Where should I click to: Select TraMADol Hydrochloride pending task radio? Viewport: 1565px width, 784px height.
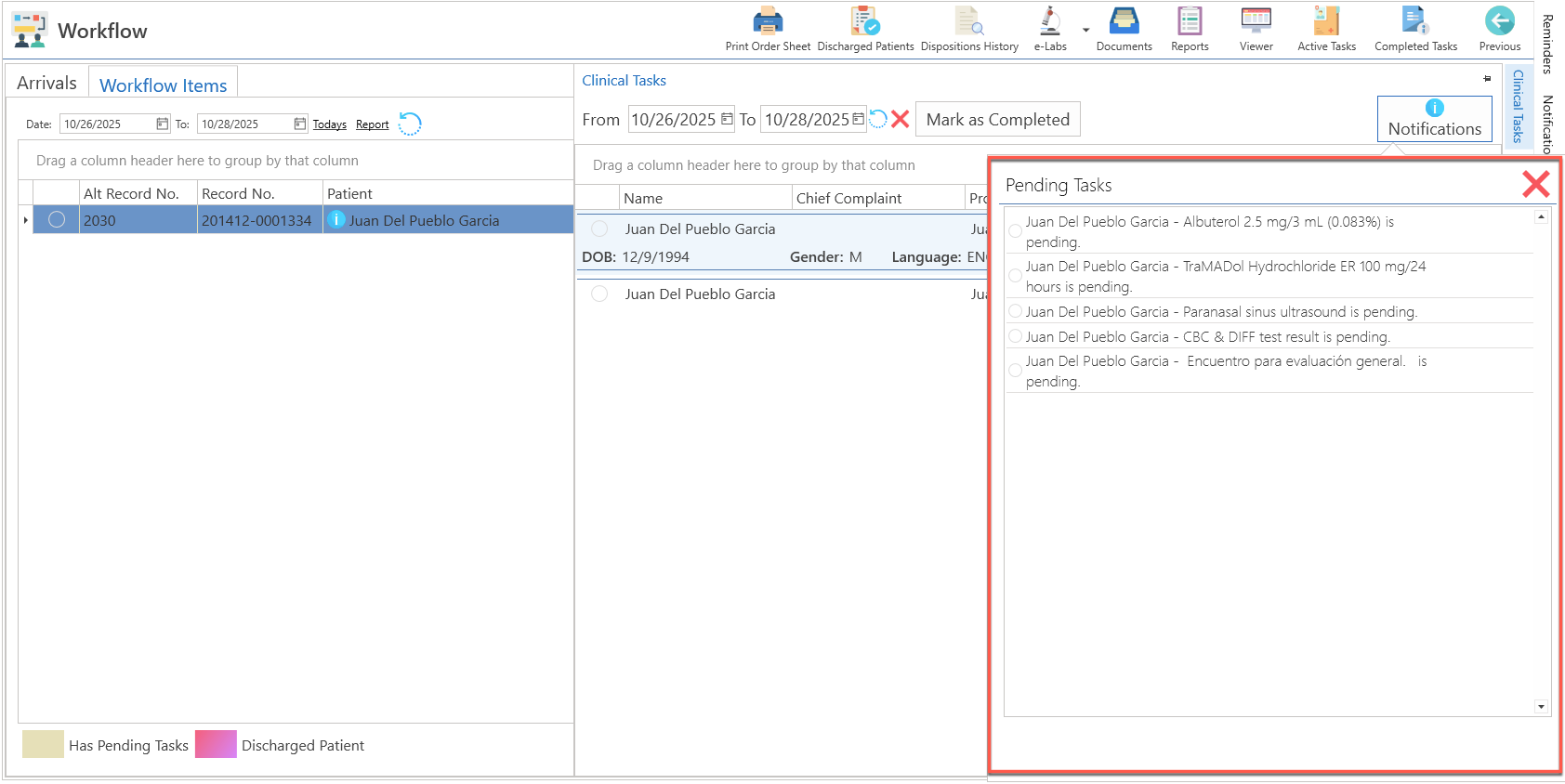tap(1015, 276)
